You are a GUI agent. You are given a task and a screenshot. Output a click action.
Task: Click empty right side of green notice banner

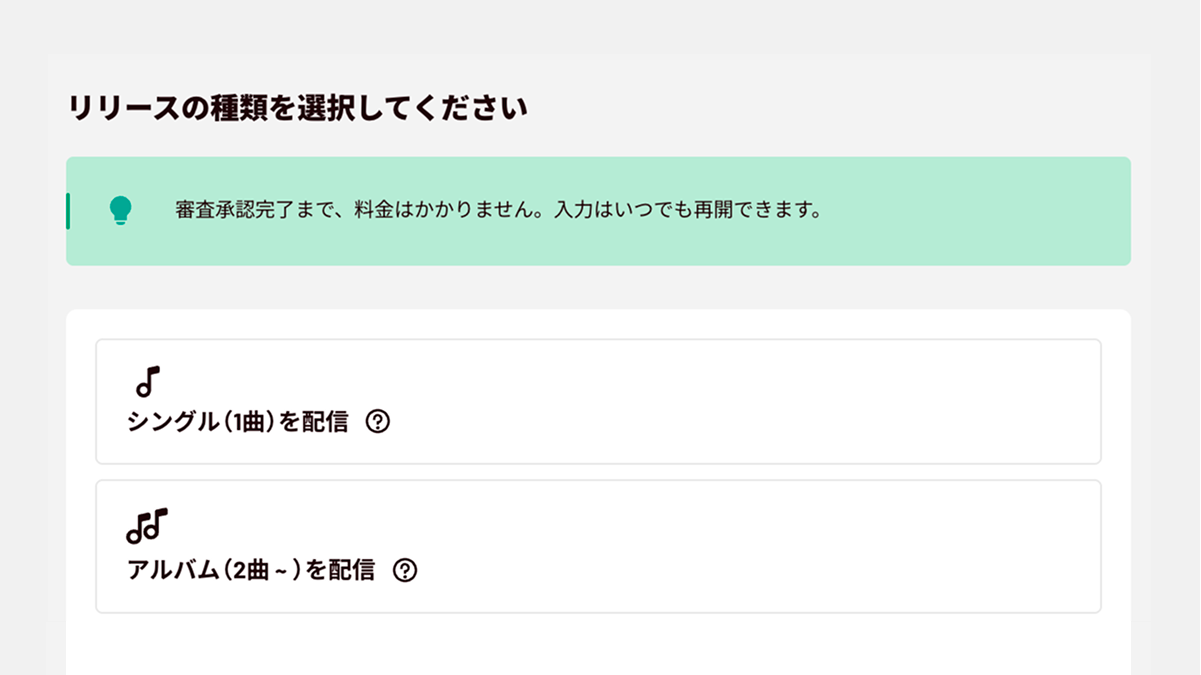click(980, 211)
